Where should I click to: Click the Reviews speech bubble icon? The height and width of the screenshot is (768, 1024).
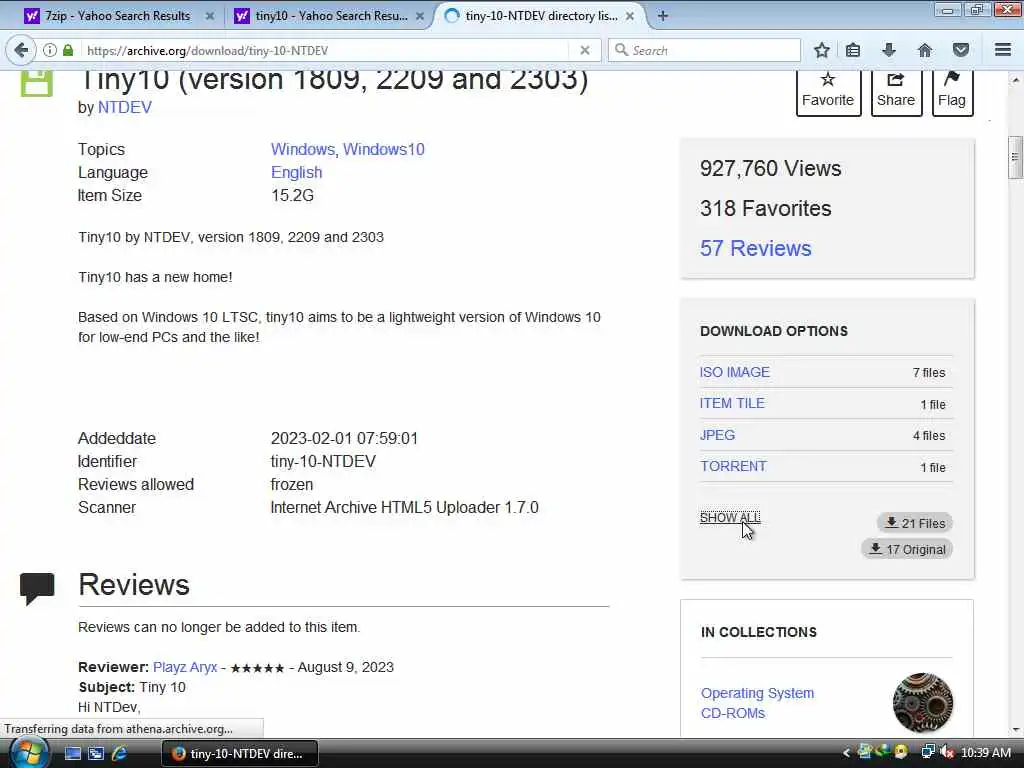37,588
